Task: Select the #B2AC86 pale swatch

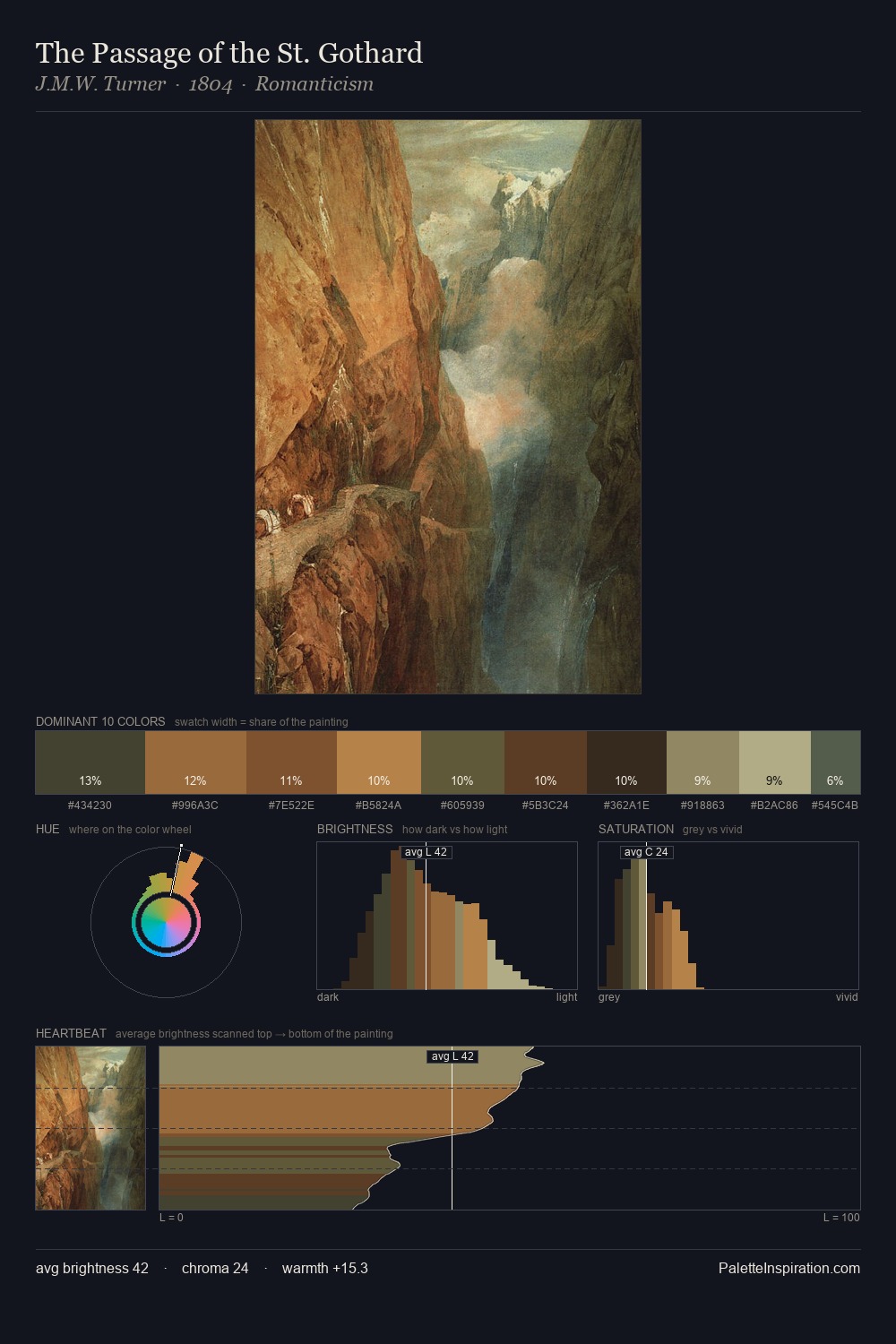Action: pos(775,762)
